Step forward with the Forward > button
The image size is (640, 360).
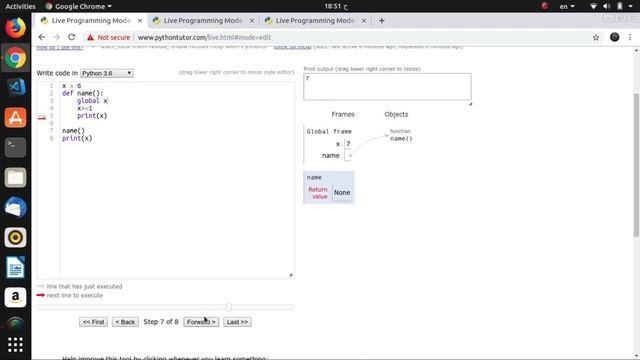click(x=201, y=322)
